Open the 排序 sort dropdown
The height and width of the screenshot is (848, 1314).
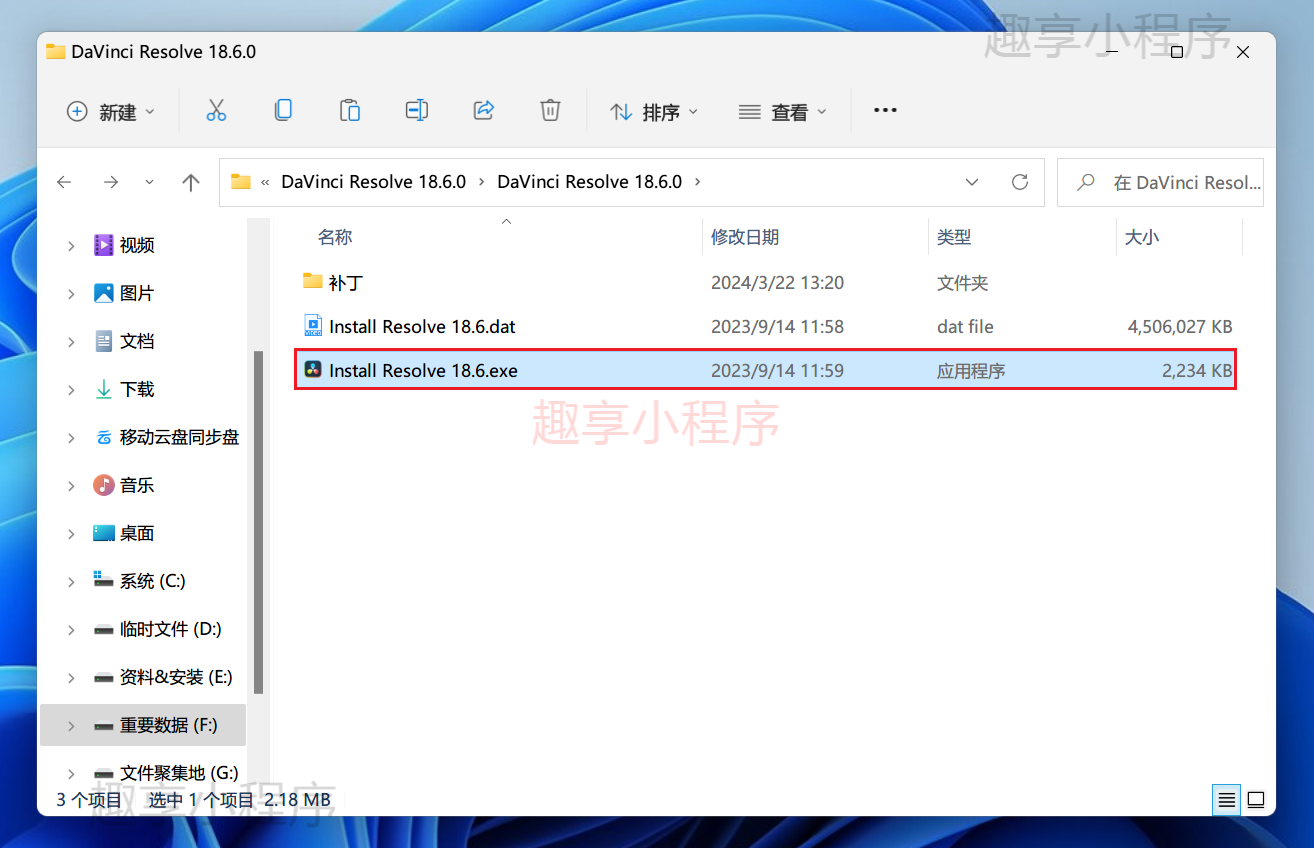tap(654, 111)
